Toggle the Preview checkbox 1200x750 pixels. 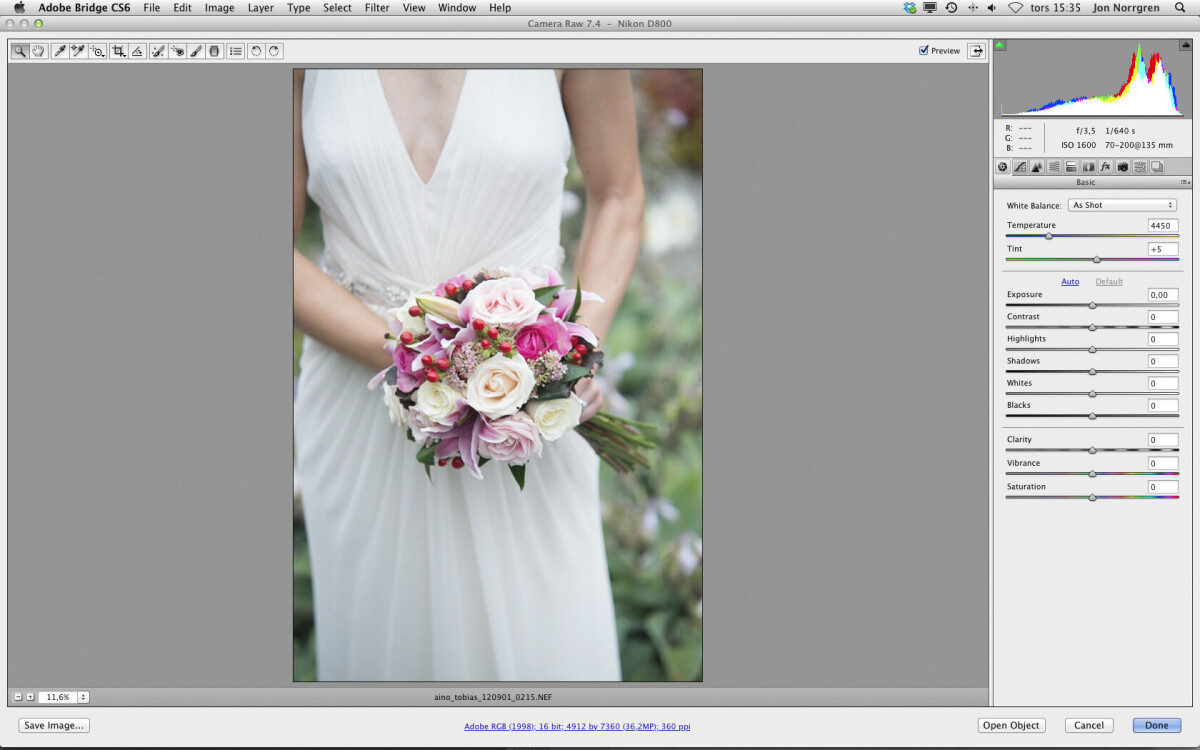[x=924, y=50]
